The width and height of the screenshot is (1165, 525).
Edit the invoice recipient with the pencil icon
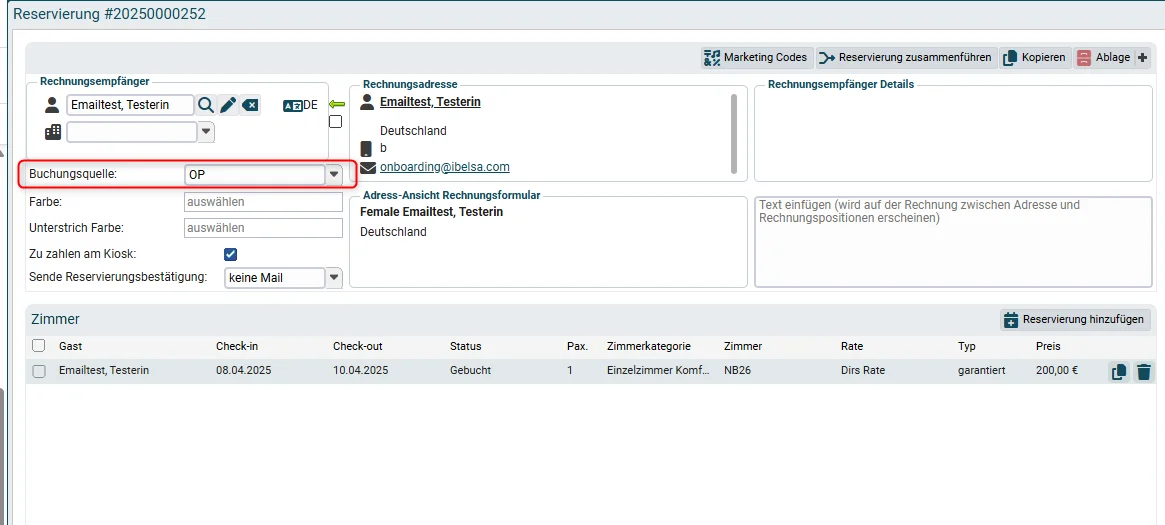point(228,105)
